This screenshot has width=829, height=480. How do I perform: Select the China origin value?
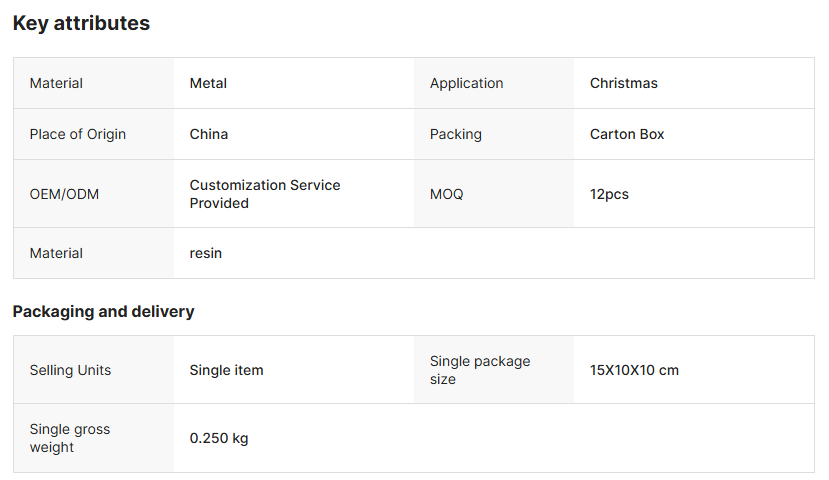tap(208, 134)
